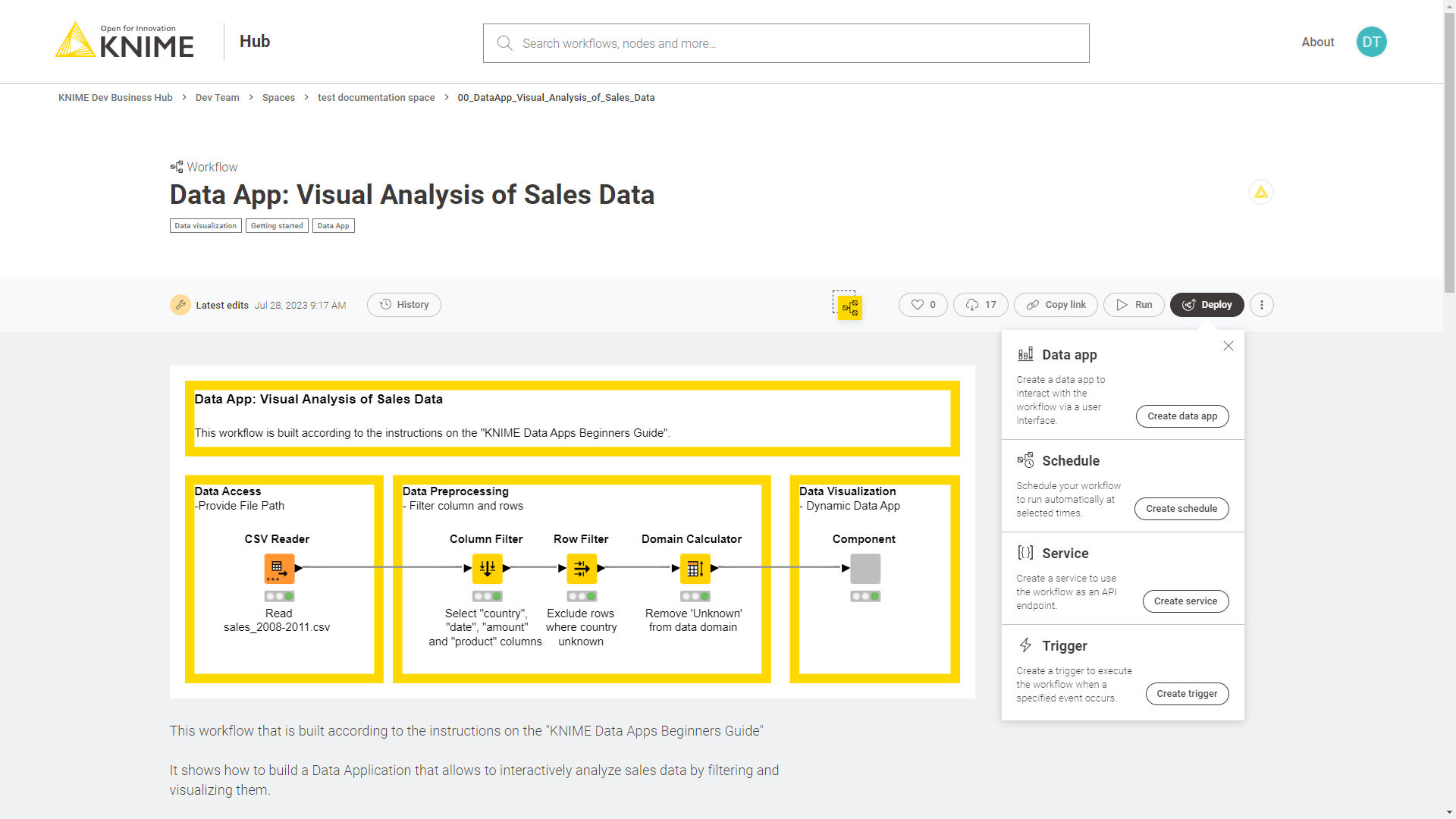The image size is (1456, 819).
Task: Select the Data visualization tag
Action: 205,225
